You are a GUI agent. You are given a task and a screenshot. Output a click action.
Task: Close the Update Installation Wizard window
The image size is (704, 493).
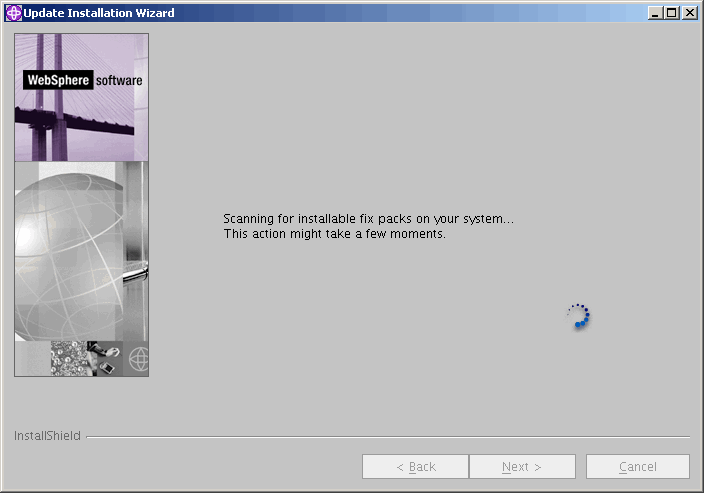[x=689, y=13]
